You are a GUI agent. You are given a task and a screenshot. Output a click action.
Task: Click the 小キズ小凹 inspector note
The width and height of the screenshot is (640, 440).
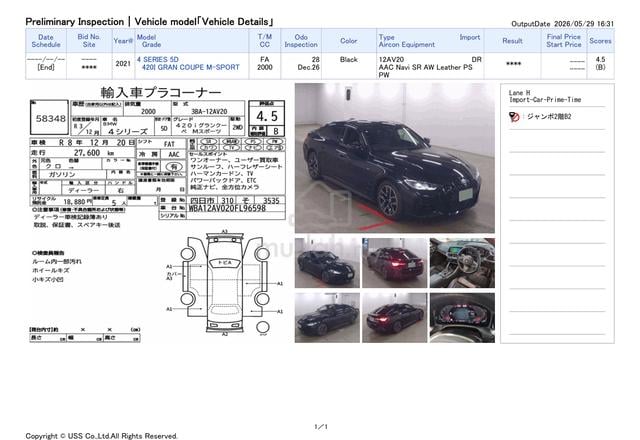pos(48,280)
